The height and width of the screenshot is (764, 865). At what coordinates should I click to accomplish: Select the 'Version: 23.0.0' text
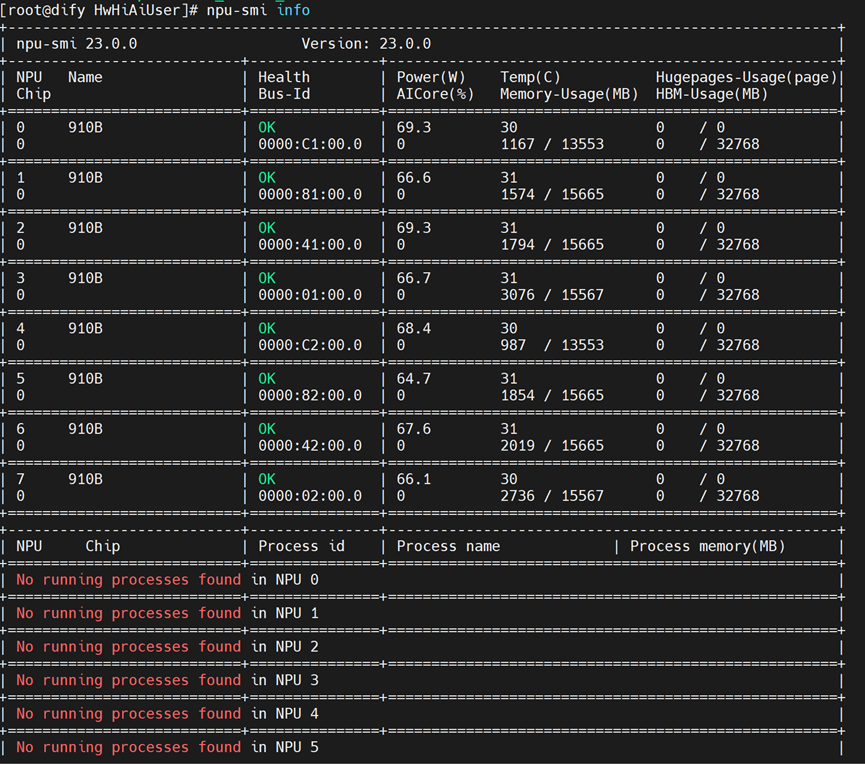point(366,44)
